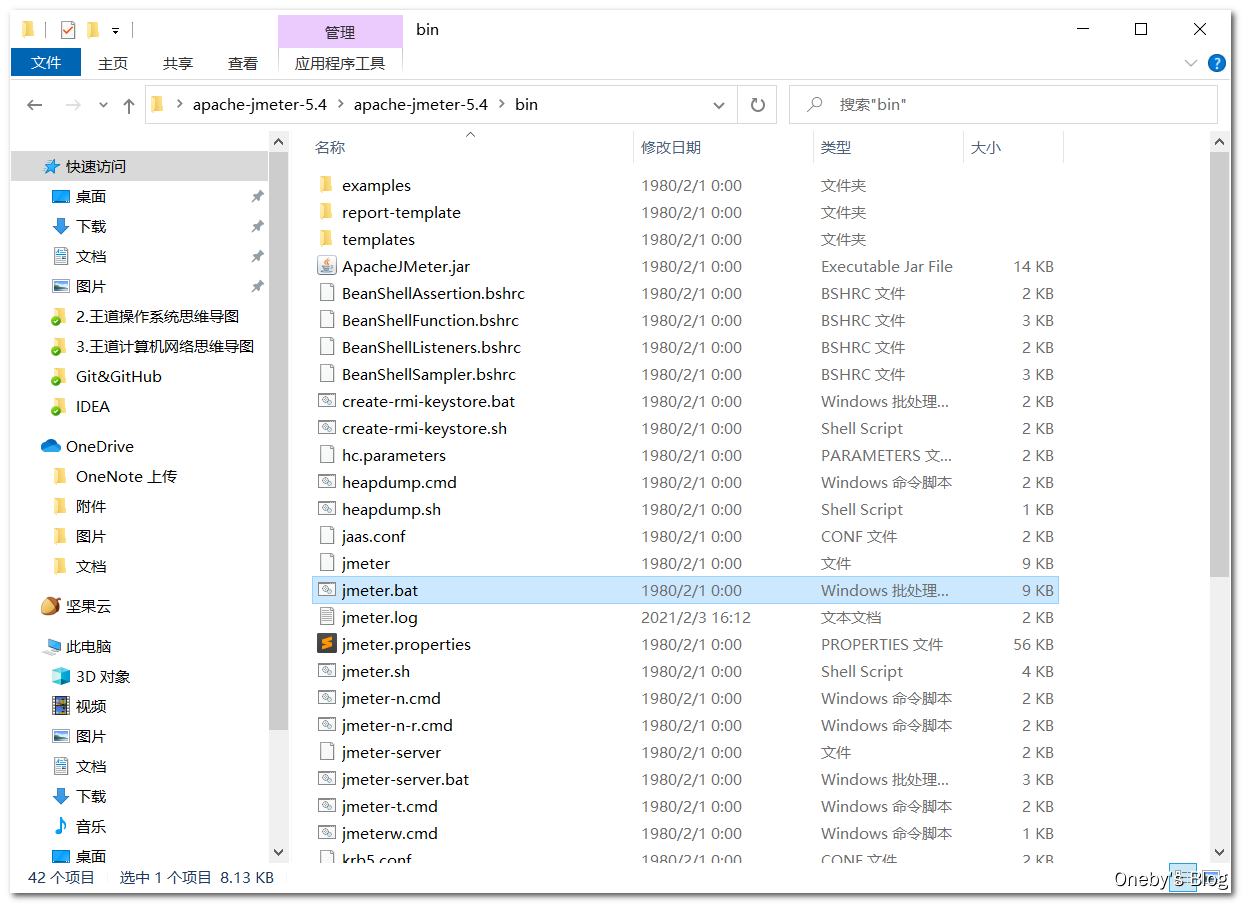
Task: Select 此电脑 in the sidebar
Action: 77,646
